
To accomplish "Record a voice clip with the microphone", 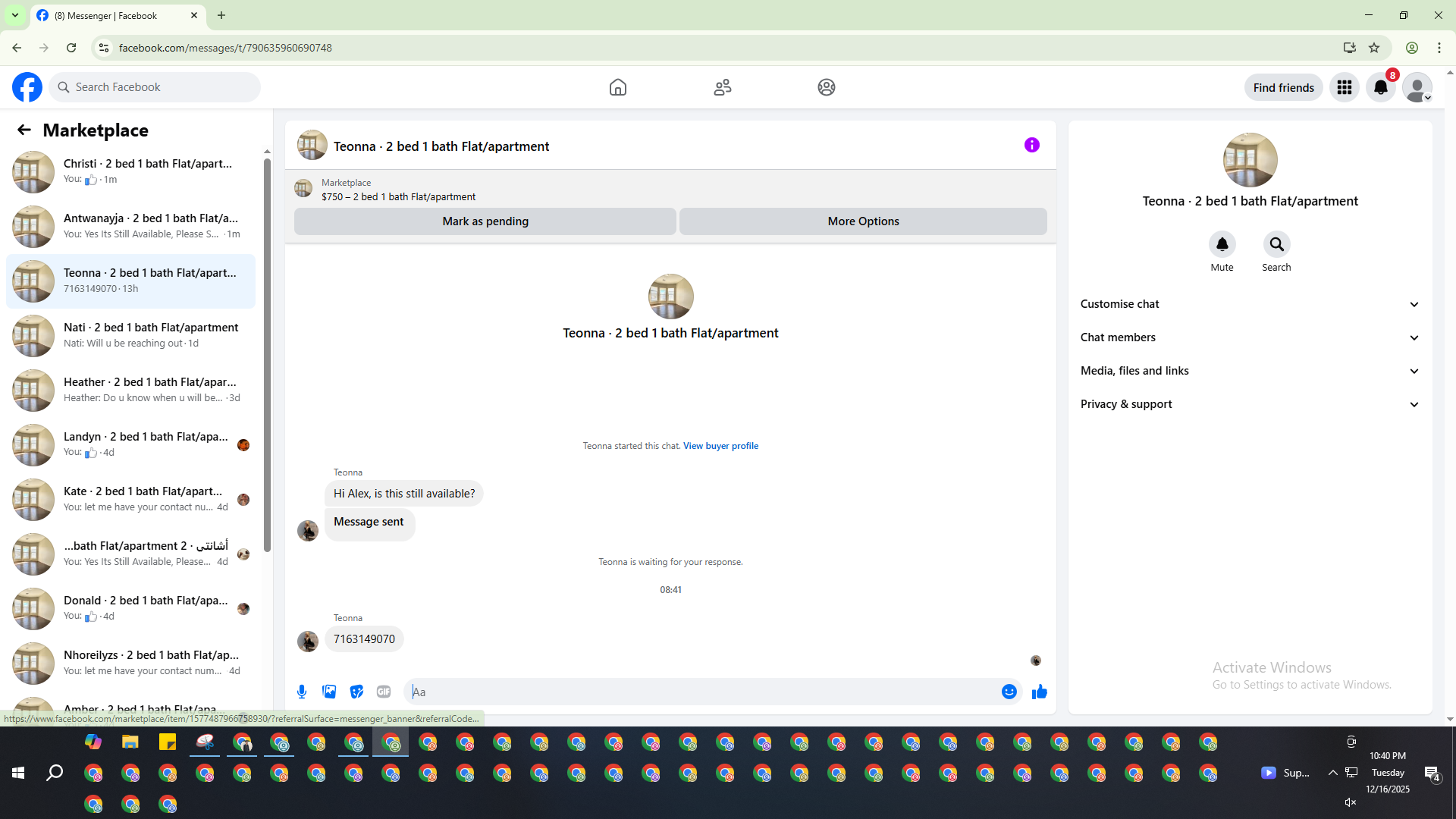I will tap(302, 692).
